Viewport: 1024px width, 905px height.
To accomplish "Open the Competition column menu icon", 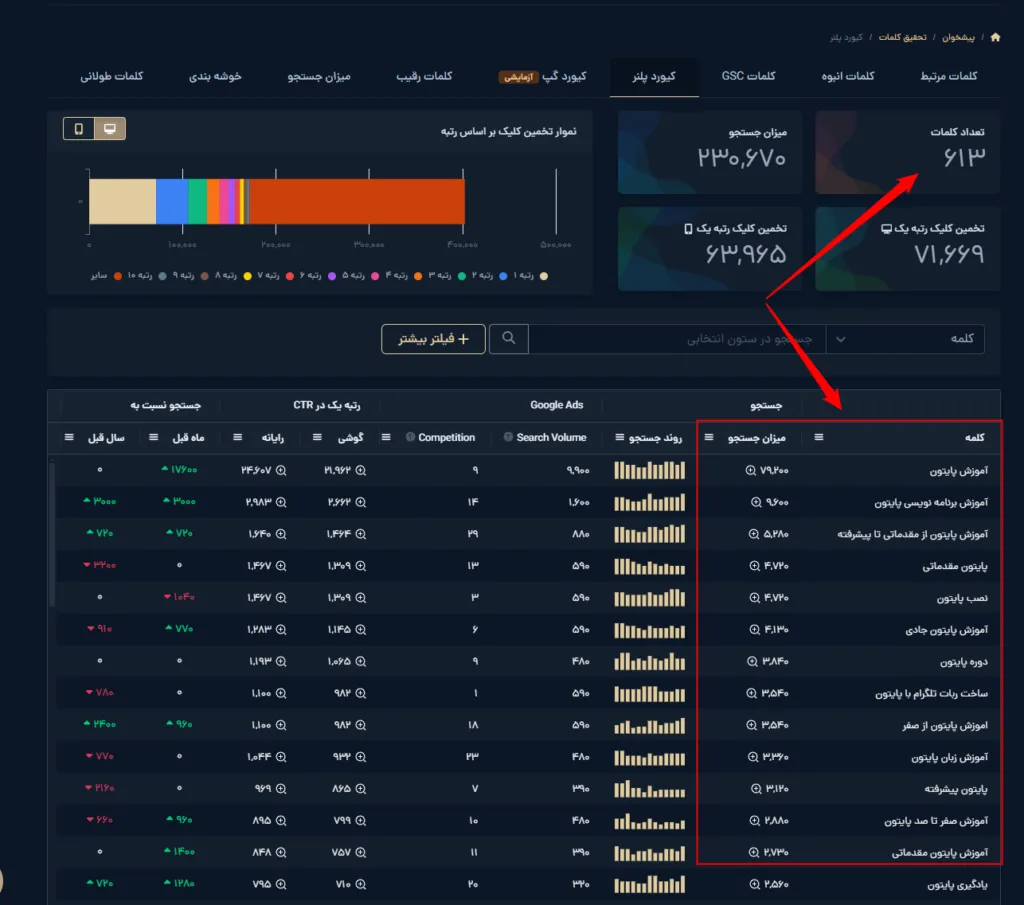I will [386, 437].
